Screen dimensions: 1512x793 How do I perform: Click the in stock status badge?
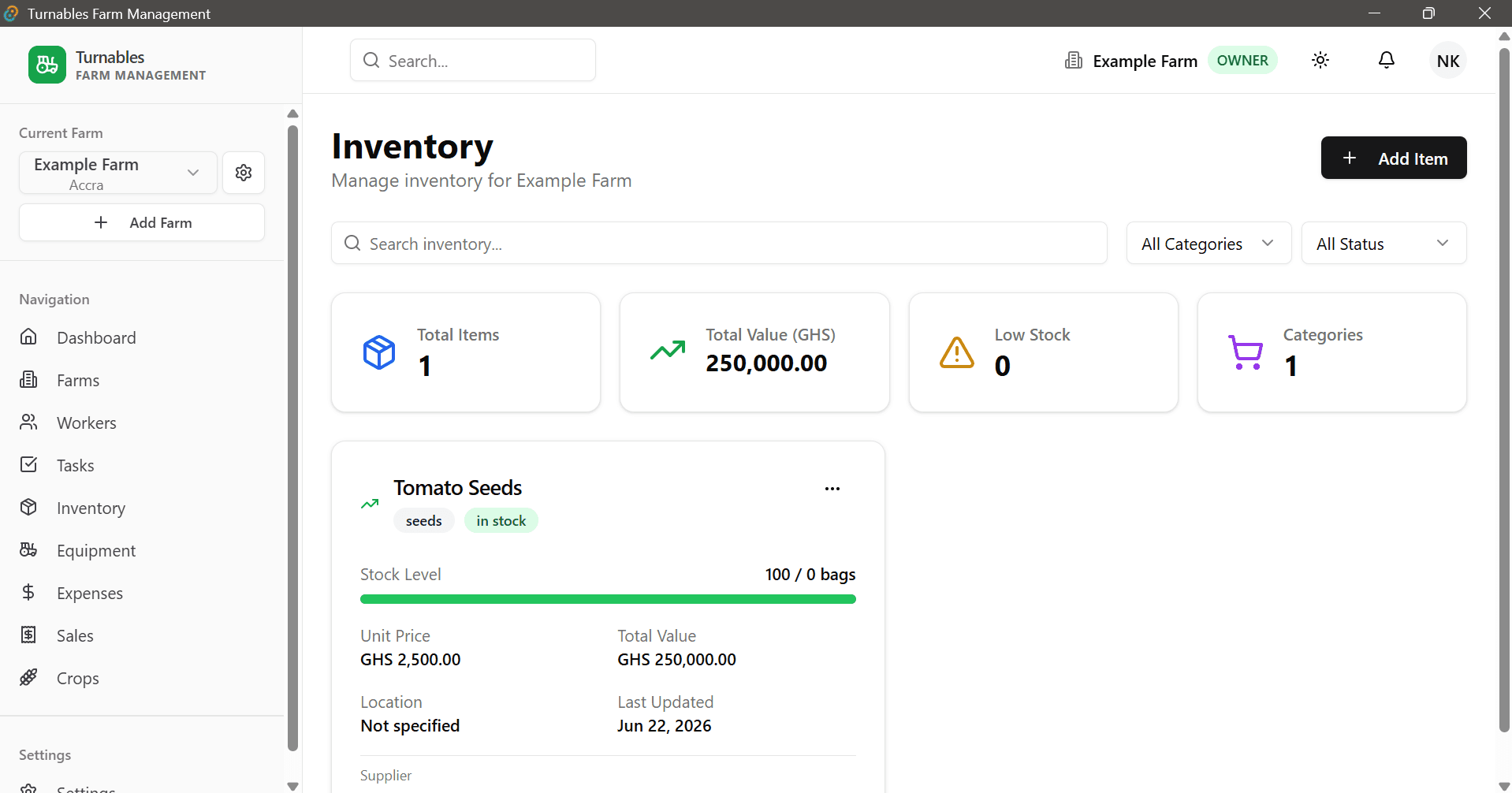tap(501, 521)
